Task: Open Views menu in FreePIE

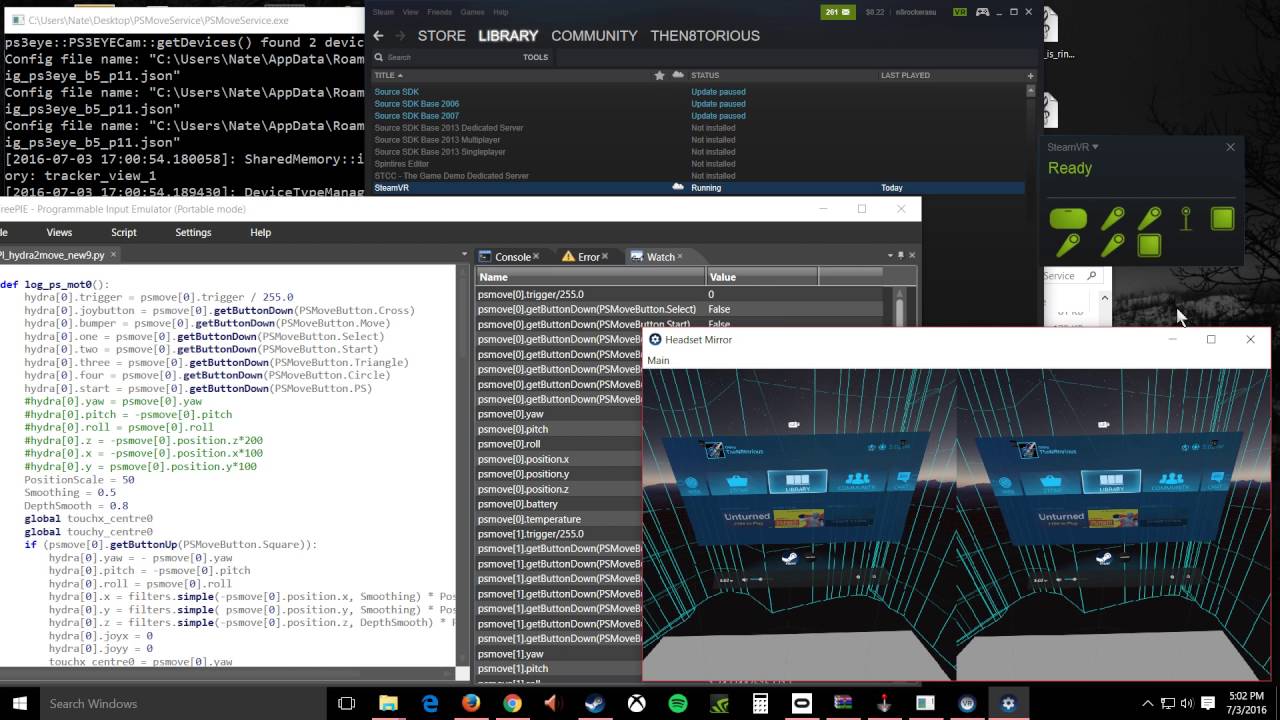Action: point(59,232)
